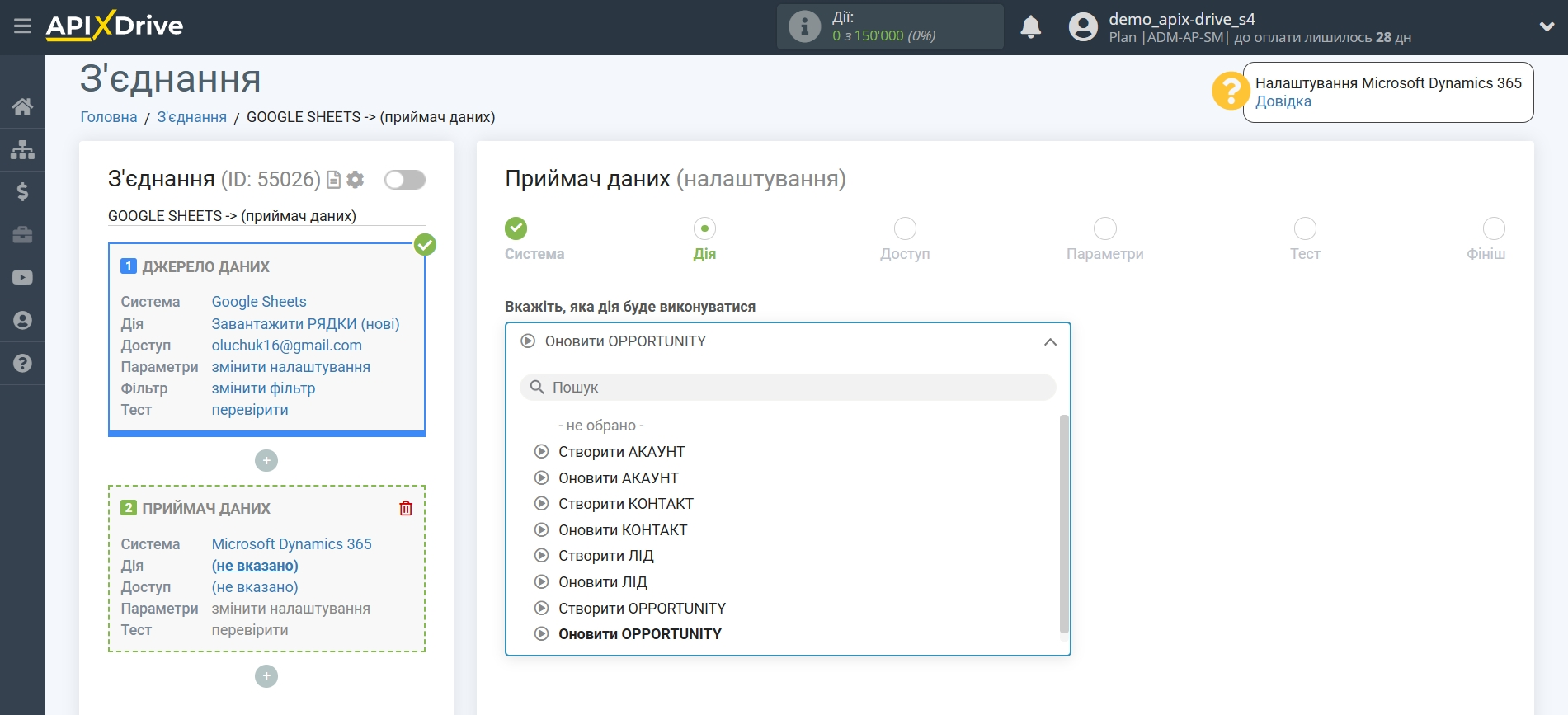Viewport: 1568px width, 715px height.
Task: Open the Довідка help link
Action: (1283, 101)
